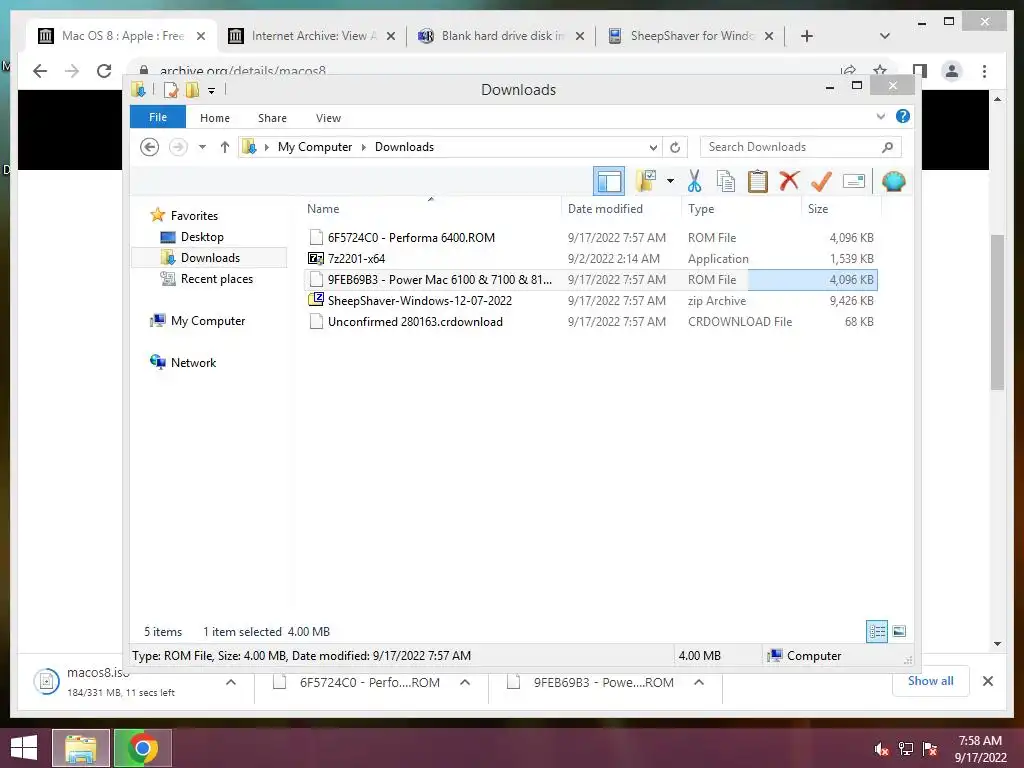The width and height of the screenshot is (1024, 768).
Task: Click the blue shell icon in toolbar
Action: [893, 181]
